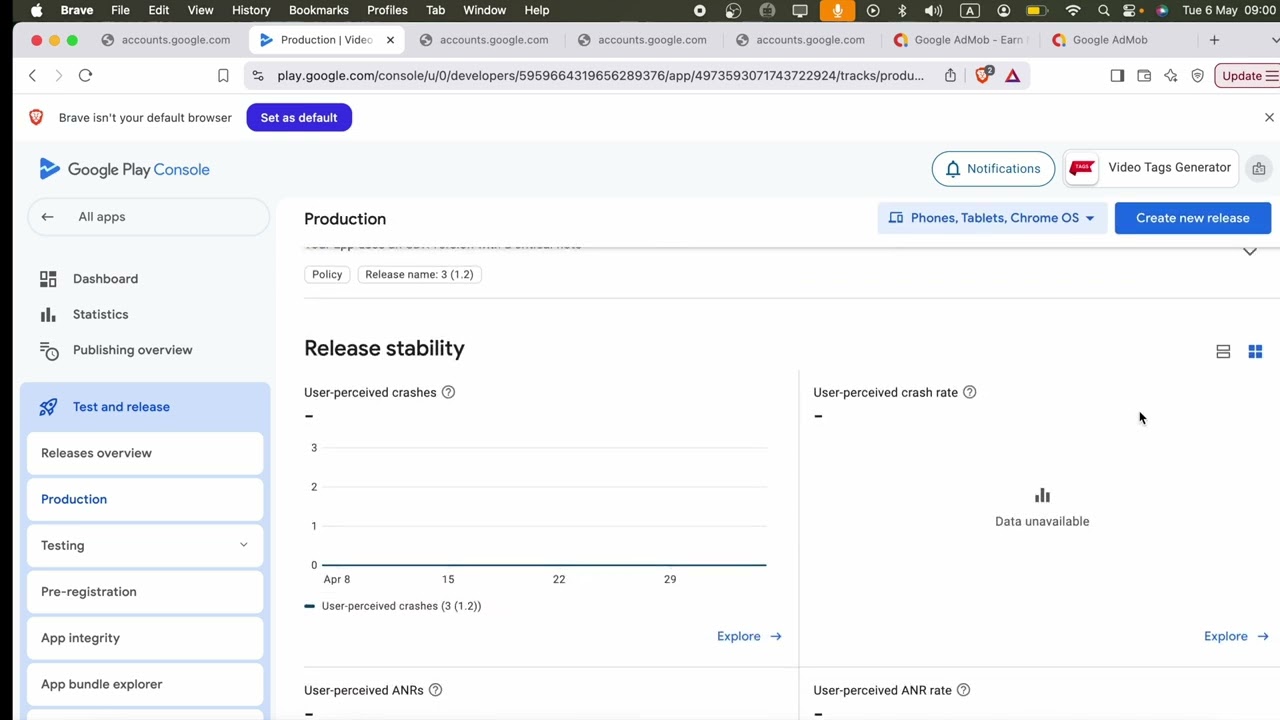Click the Notifications bell button
This screenshot has height=720, width=1280.
tap(993, 169)
